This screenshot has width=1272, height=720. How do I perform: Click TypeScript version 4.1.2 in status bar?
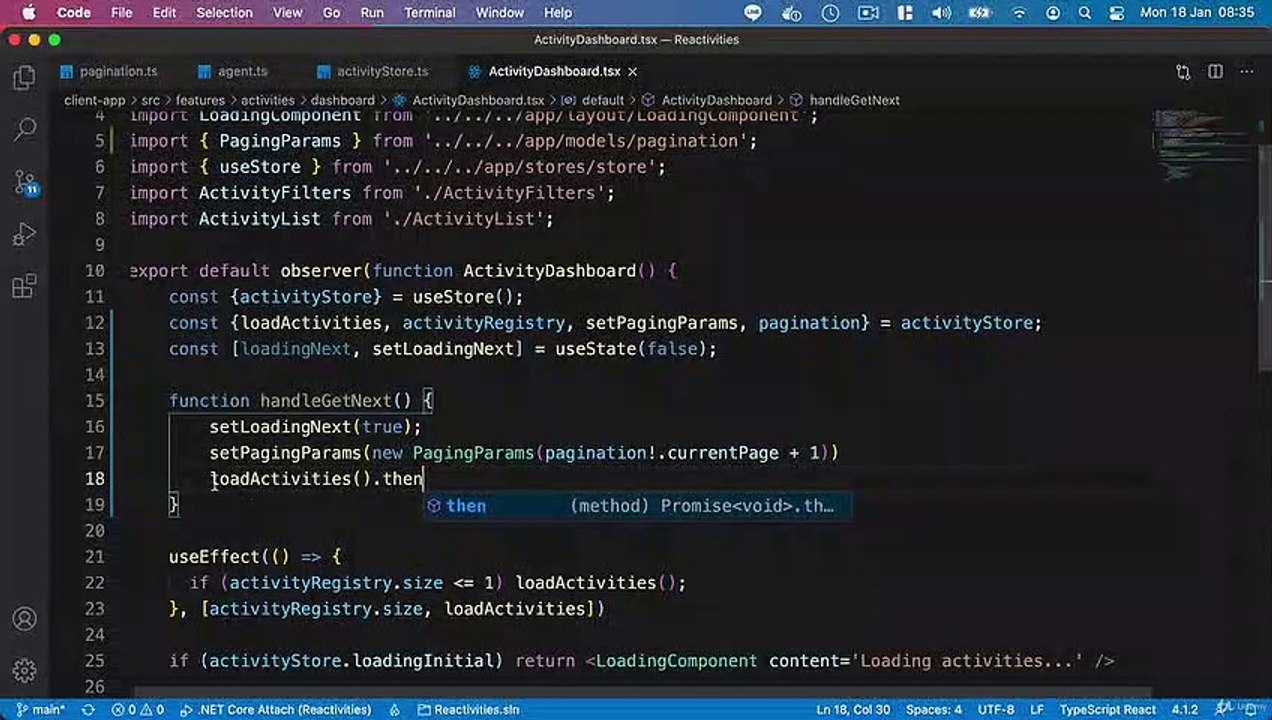(x=1183, y=710)
